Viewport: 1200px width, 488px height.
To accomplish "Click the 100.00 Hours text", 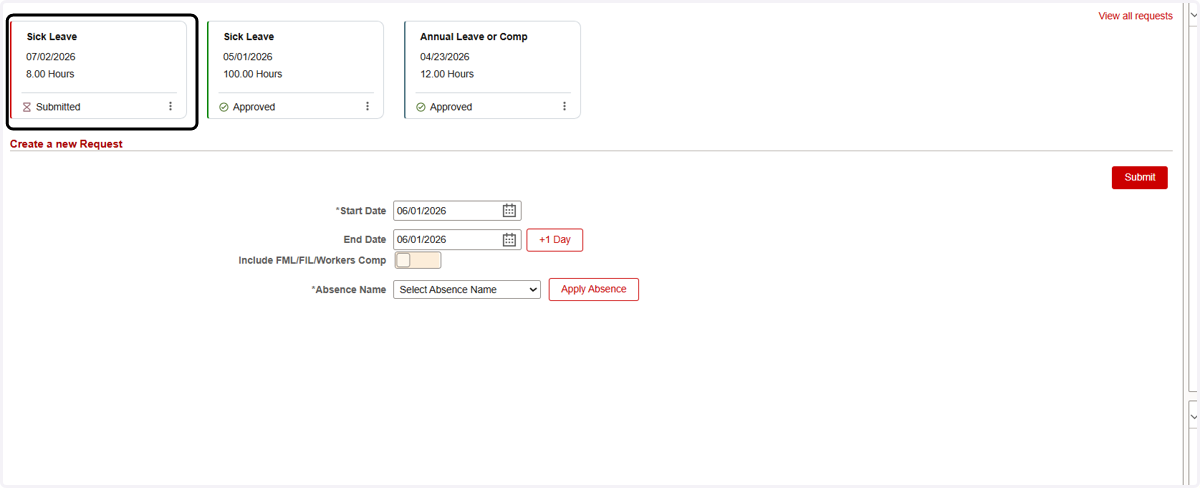I will pos(253,74).
